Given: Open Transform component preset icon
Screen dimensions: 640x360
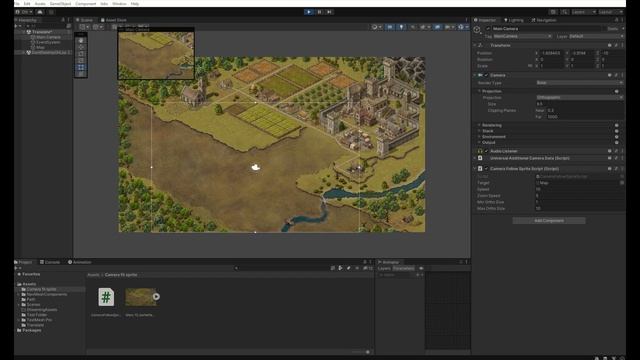Looking at the screenshot, I should coord(616,45).
